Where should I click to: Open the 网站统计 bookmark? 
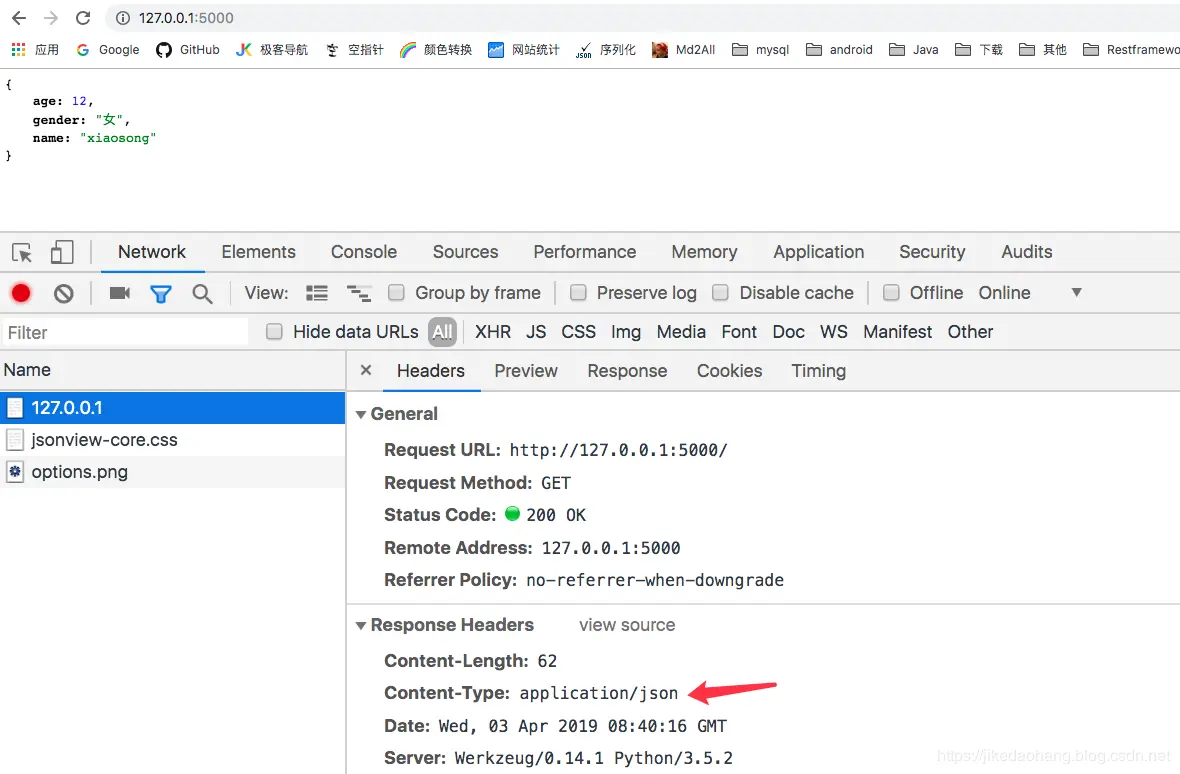click(x=524, y=50)
